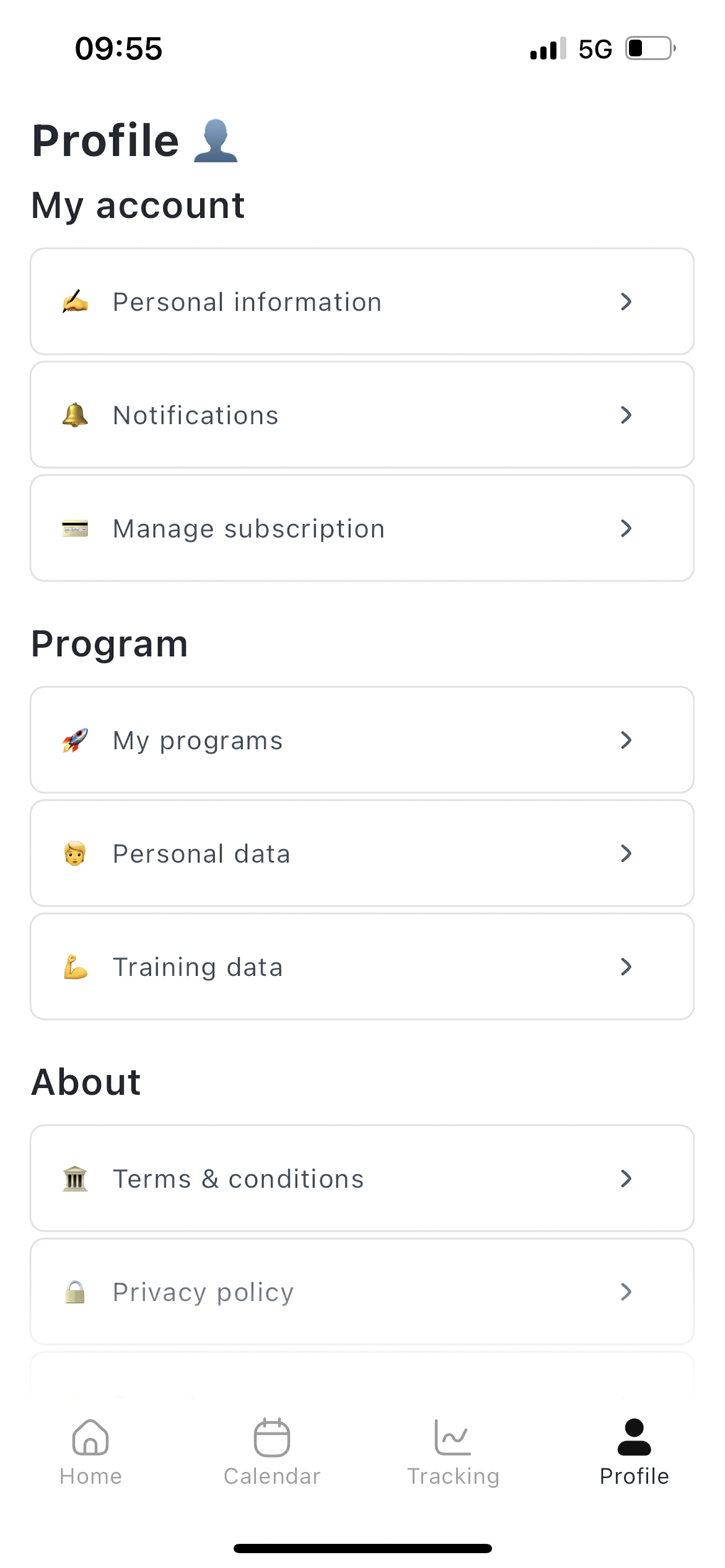Switch to the Calendar tab
Image resolution: width=725 pixels, height=1568 pixels.
(x=272, y=1452)
